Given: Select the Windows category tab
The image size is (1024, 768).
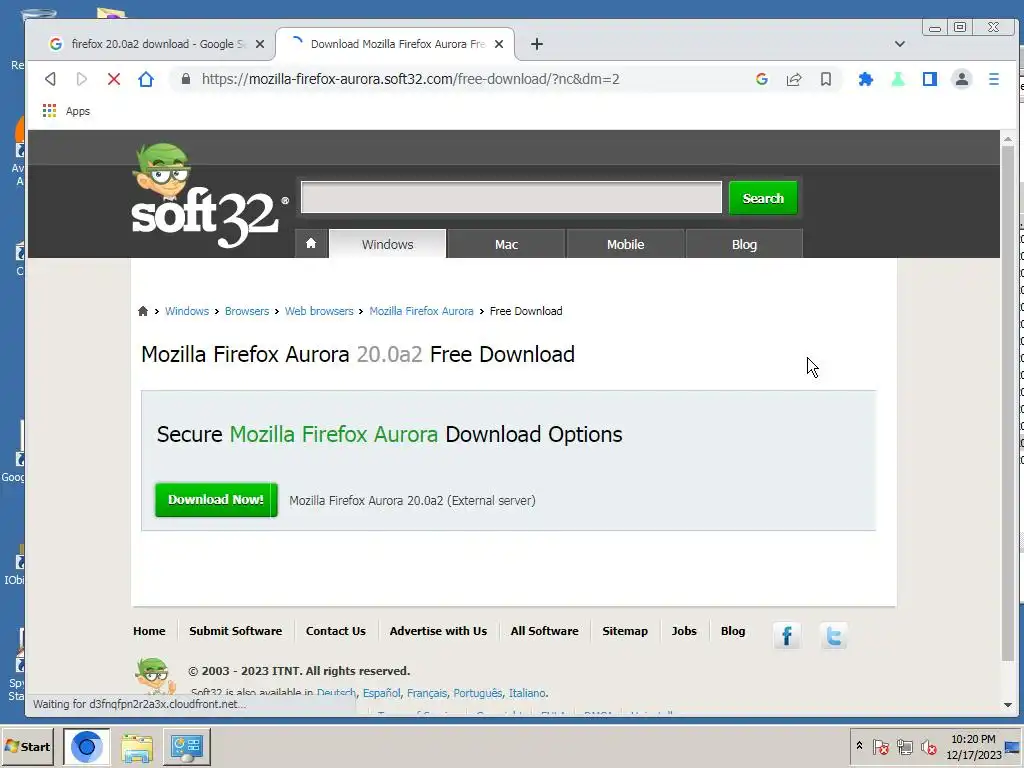Looking at the screenshot, I should 387,244.
